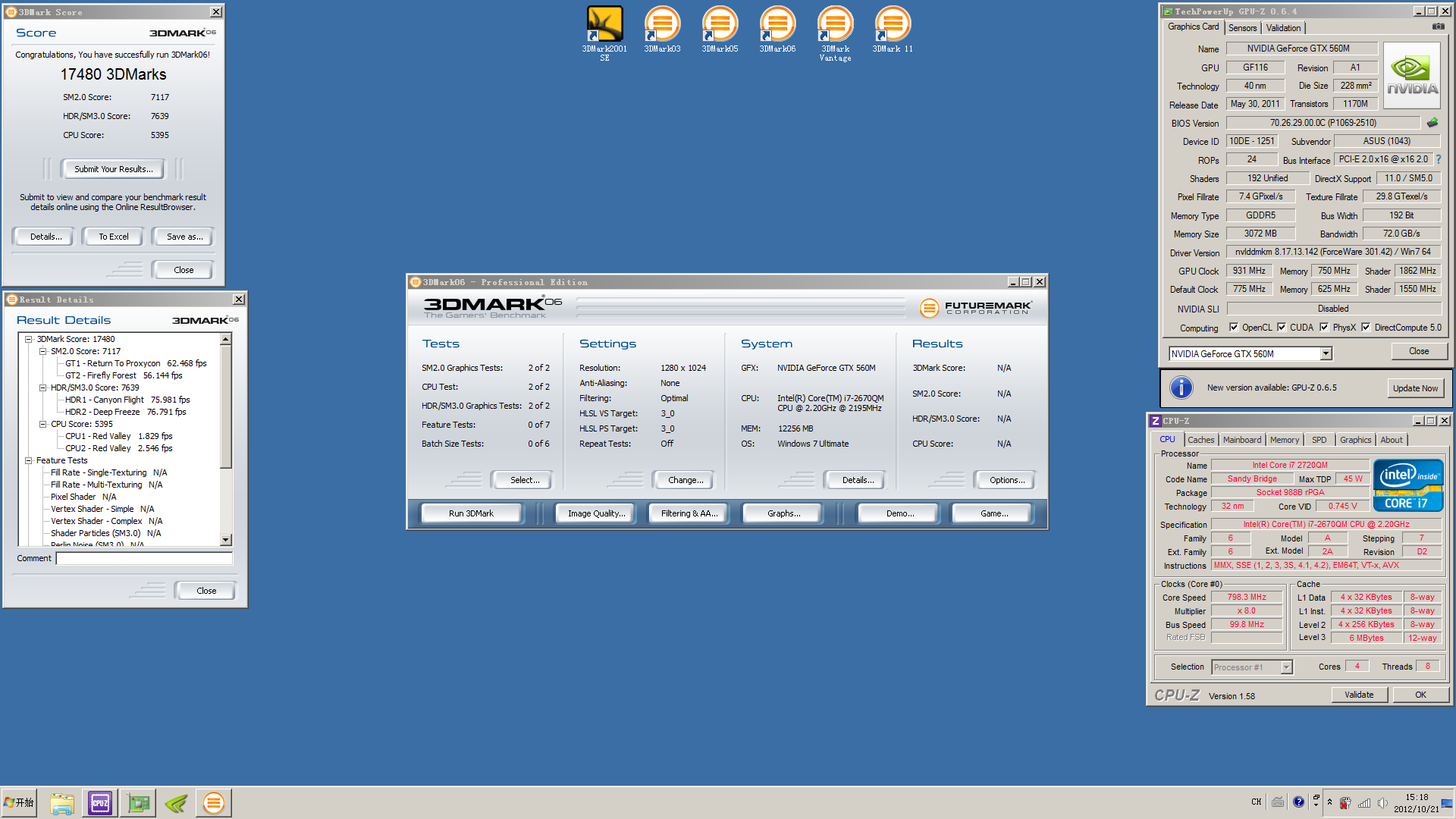Toggle the OpenCL checkbox
Image resolution: width=1456 pixels, height=819 pixels.
tap(1234, 328)
